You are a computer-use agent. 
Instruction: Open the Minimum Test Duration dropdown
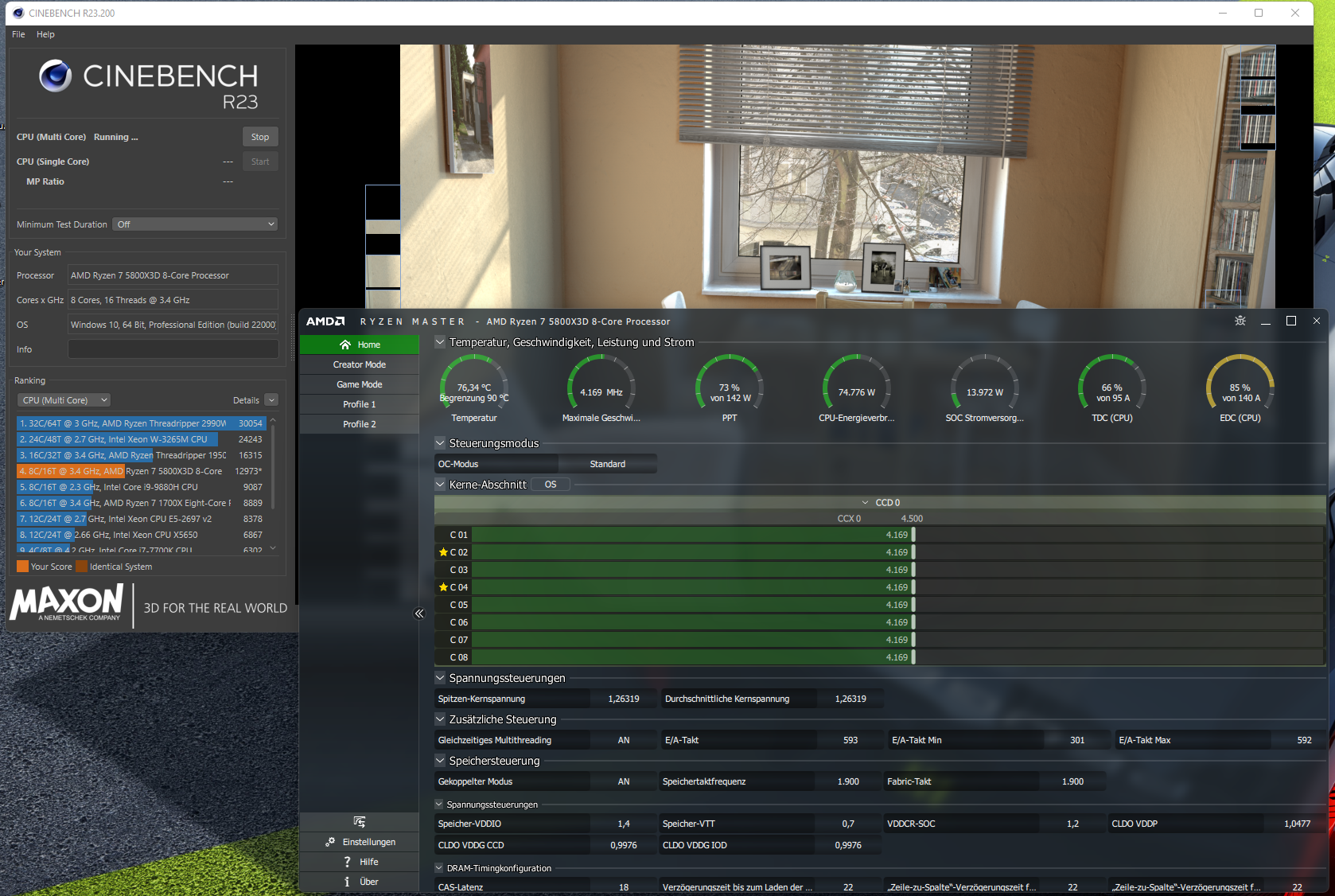click(195, 224)
